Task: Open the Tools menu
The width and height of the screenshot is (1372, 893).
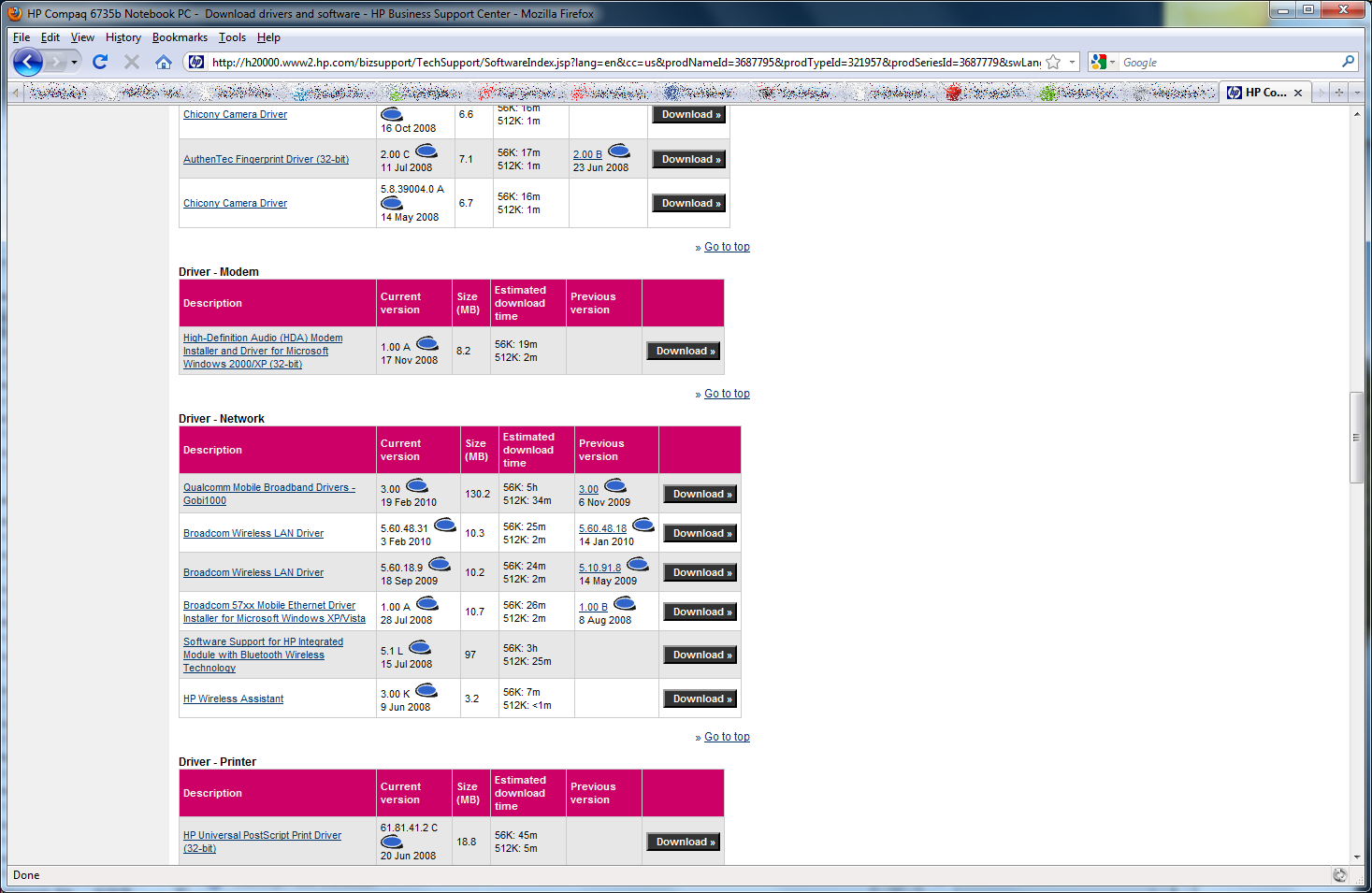Action: pyautogui.click(x=232, y=37)
